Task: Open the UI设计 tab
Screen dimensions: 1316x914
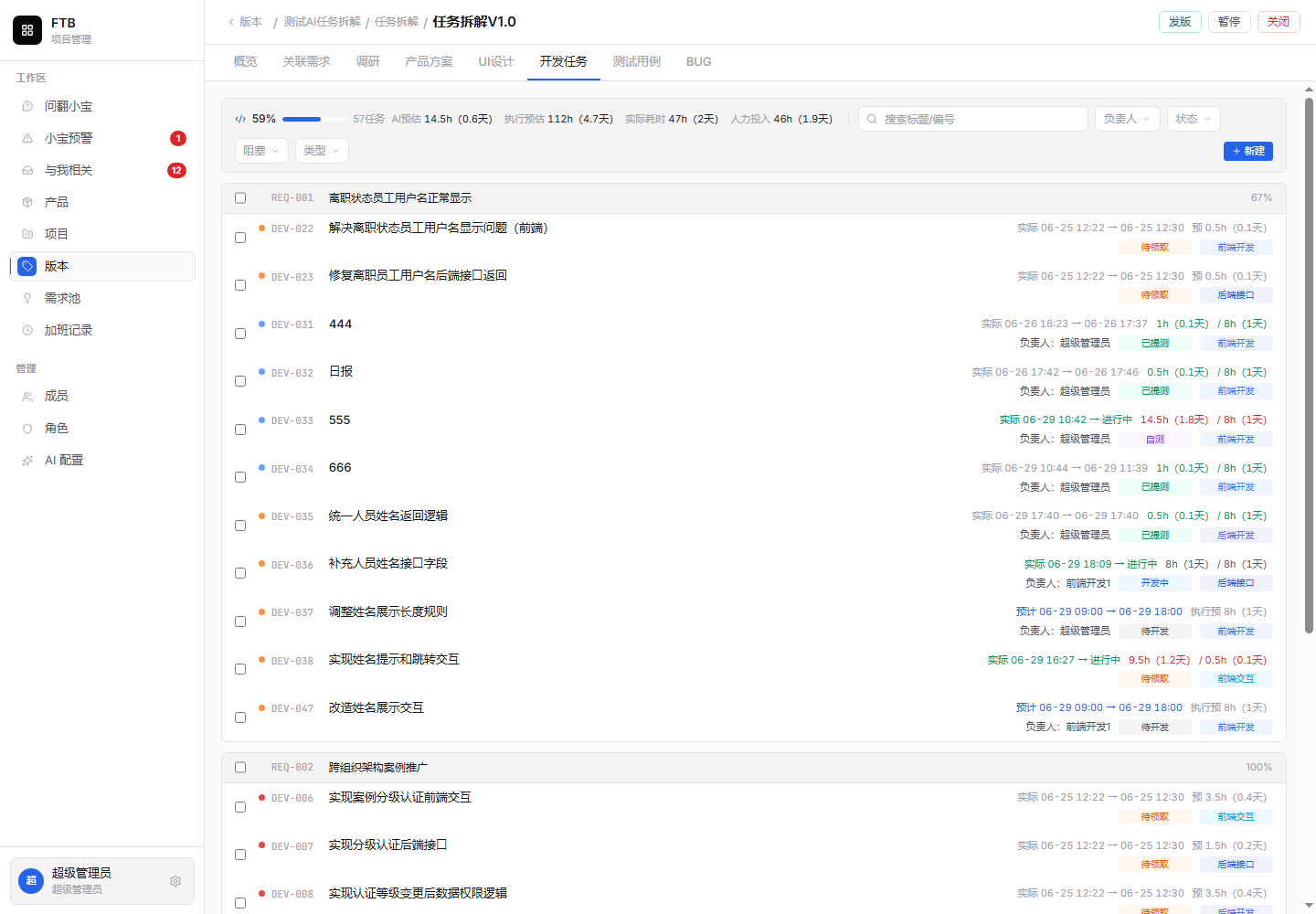Action: coord(496,61)
